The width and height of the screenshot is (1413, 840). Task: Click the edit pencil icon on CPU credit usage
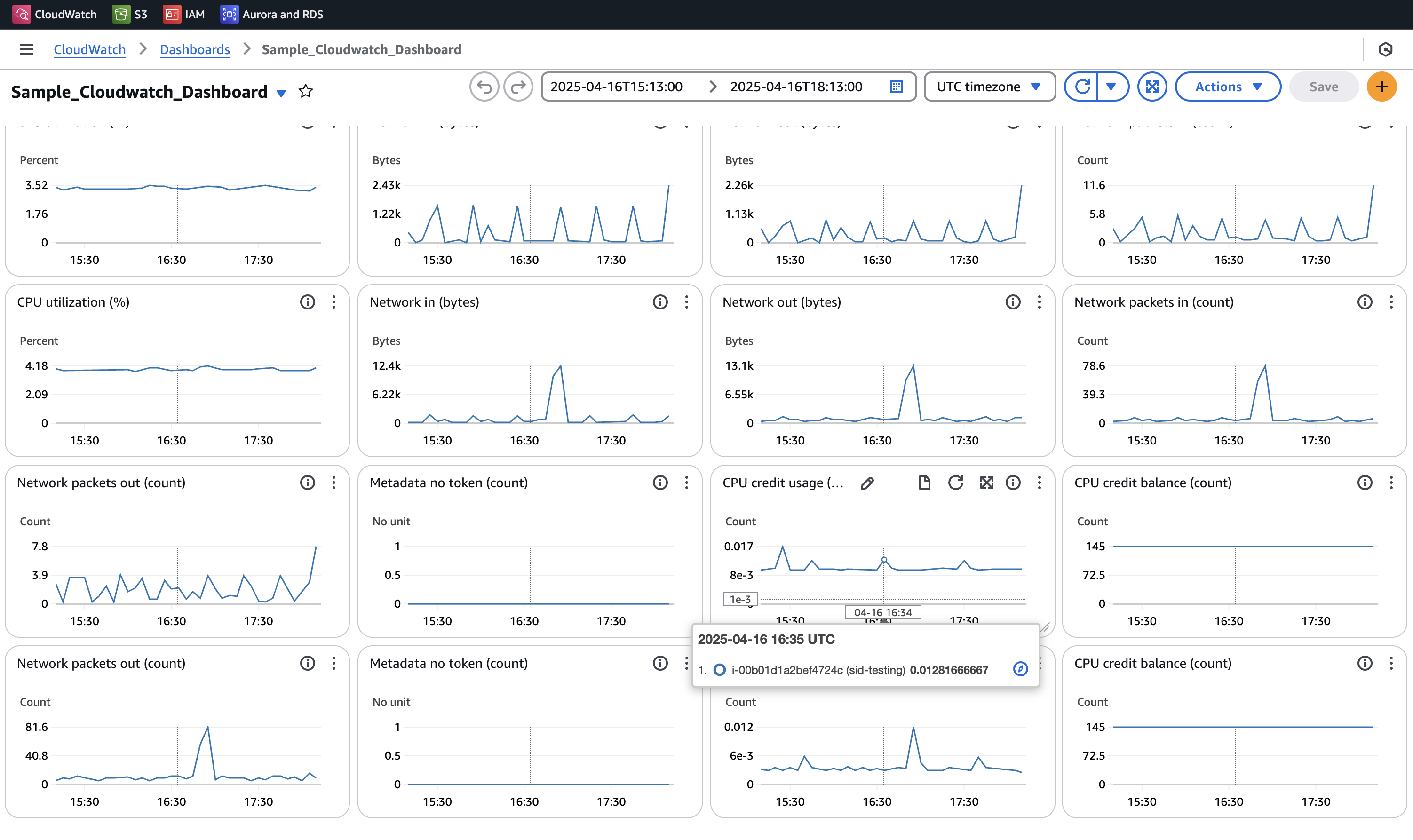tap(867, 483)
